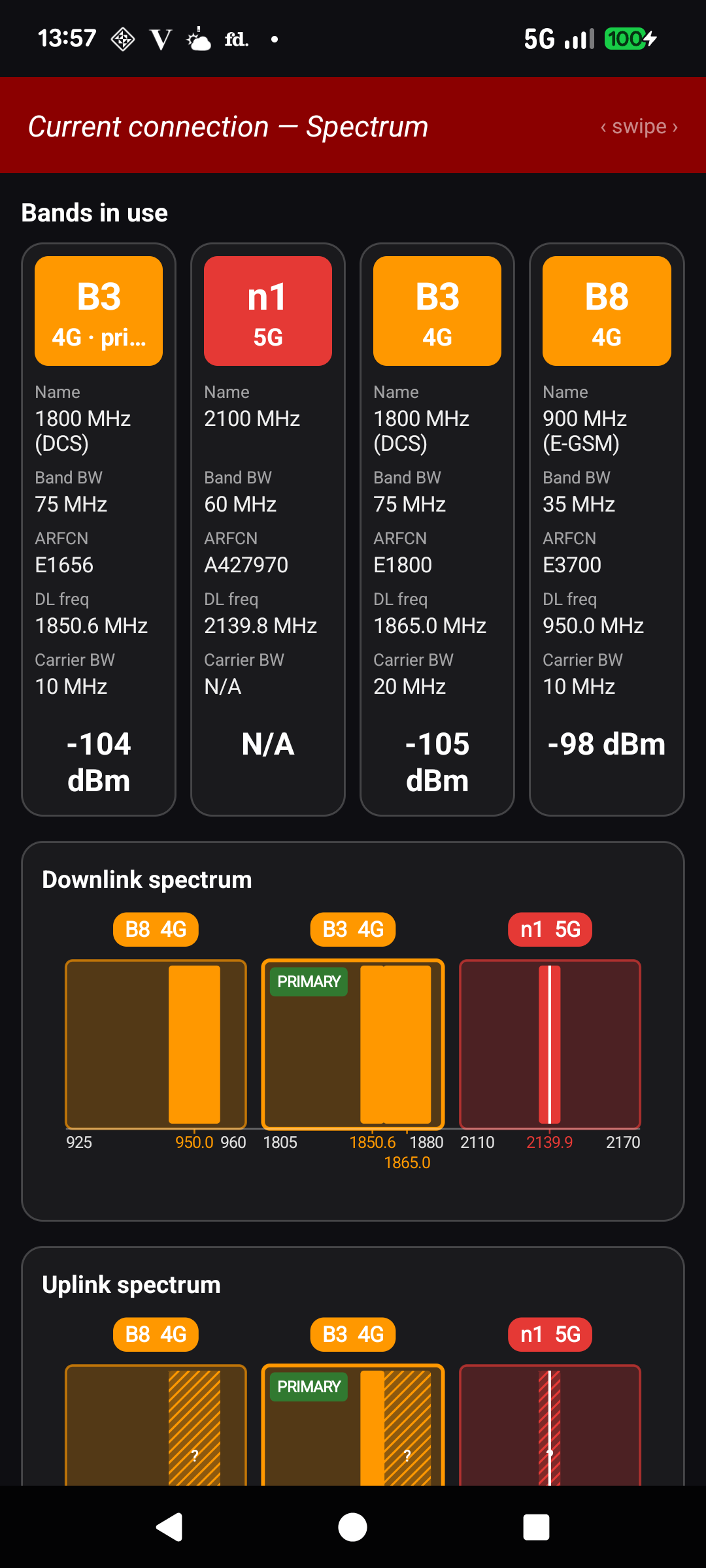Select n1 5G label in Uplink spectrum
The height and width of the screenshot is (1568, 706).
(550, 1334)
